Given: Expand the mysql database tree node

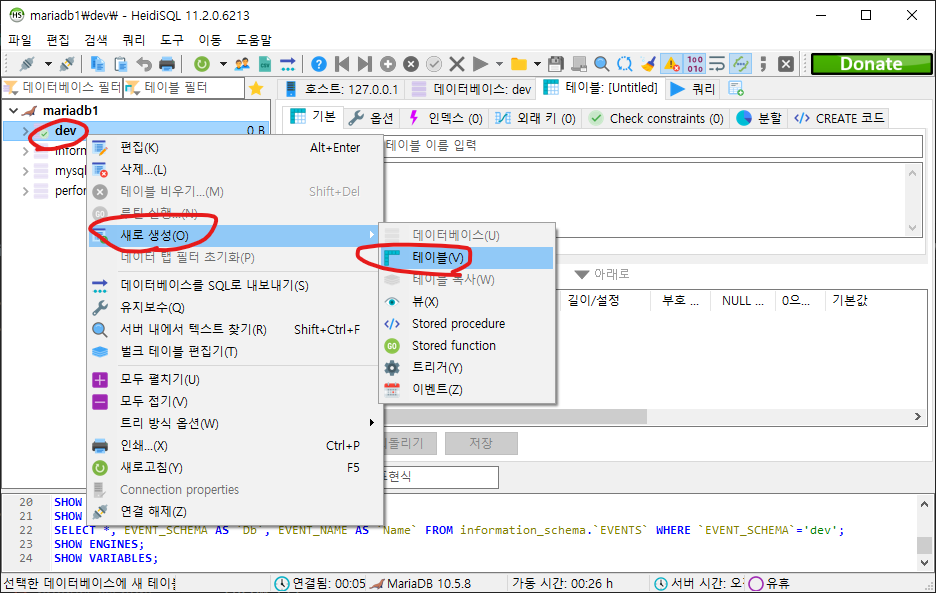Looking at the screenshot, I should [24, 171].
